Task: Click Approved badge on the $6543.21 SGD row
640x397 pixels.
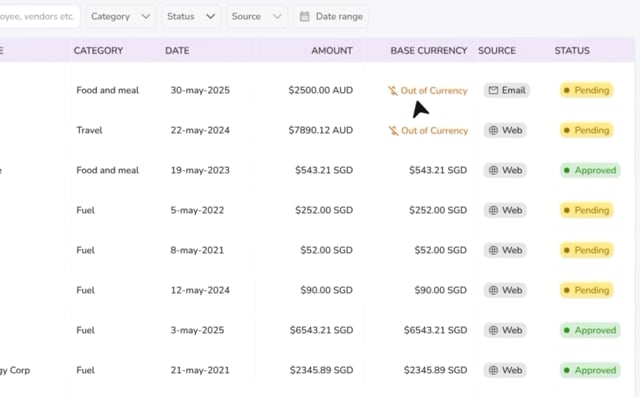Action: pos(590,330)
